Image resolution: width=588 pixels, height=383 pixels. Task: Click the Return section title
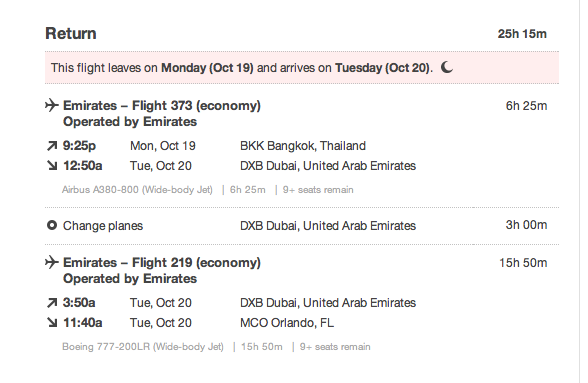(x=71, y=33)
